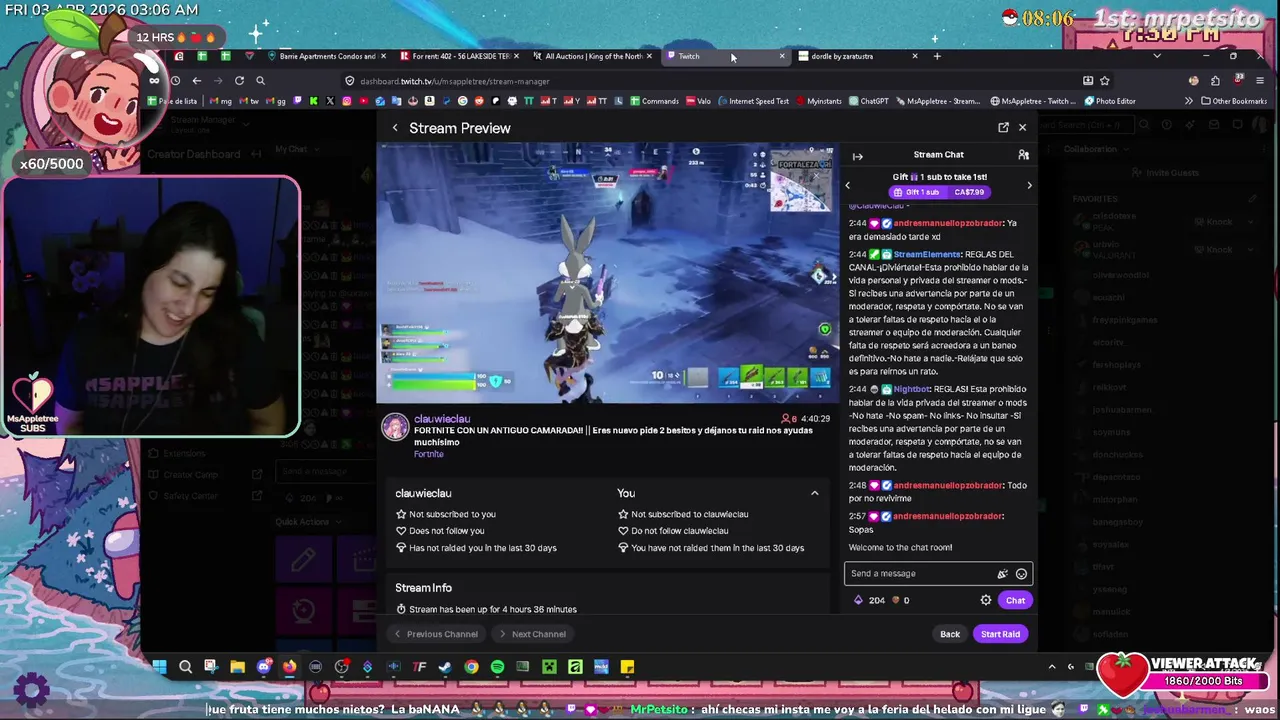This screenshot has width=1280, height=720.
Task: Open chat settings gear
Action: pos(986,600)
